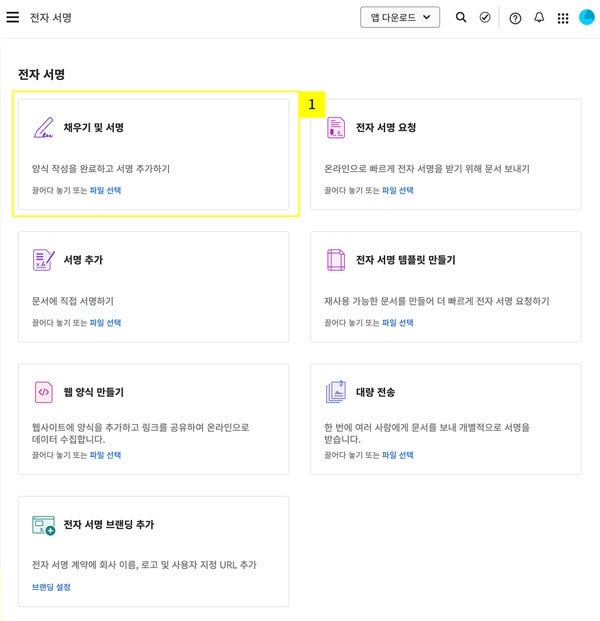
Task: Open the 브랜딩 설정 link
Action: (51, 587)
